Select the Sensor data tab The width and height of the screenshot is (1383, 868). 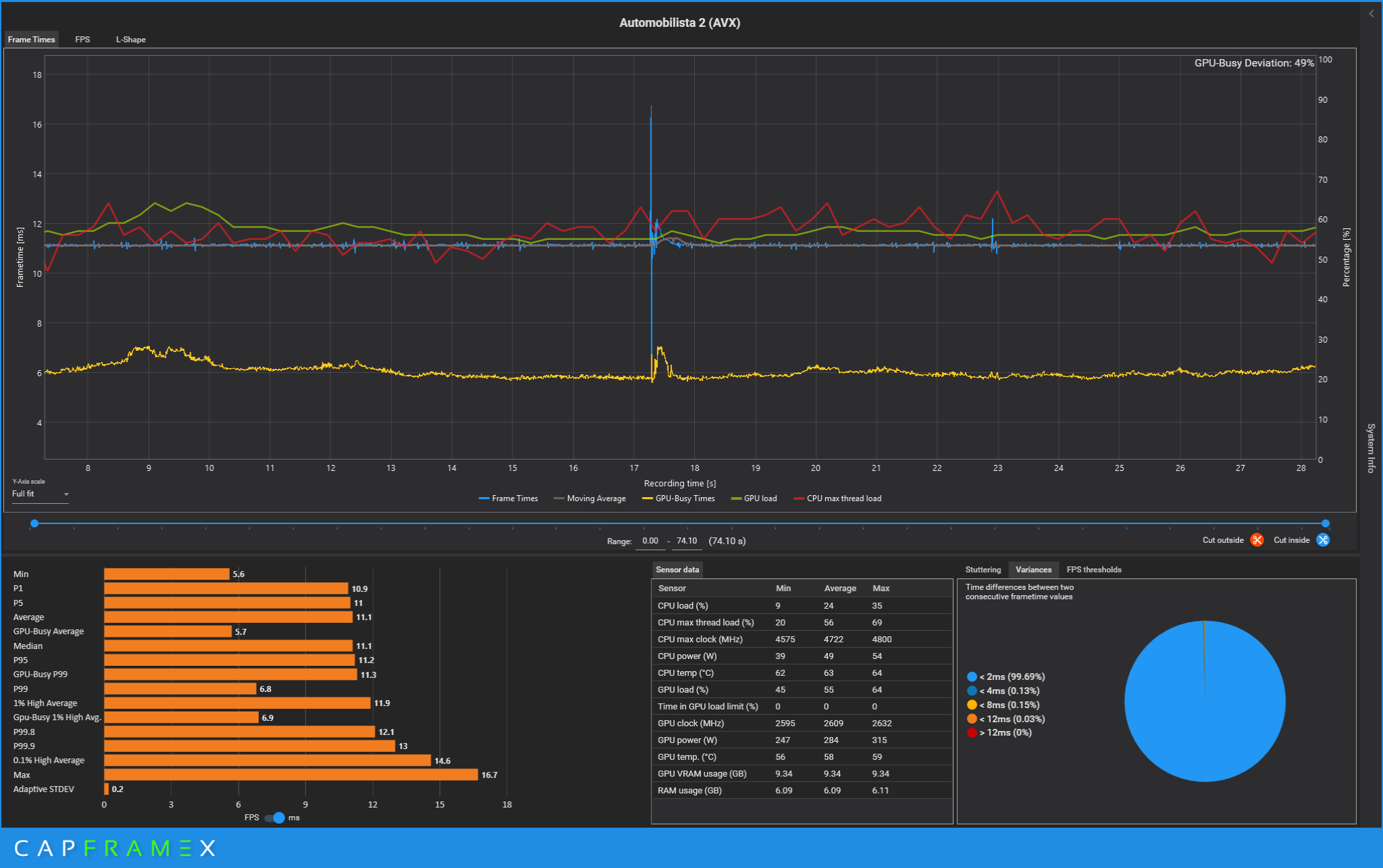[677, 570]
